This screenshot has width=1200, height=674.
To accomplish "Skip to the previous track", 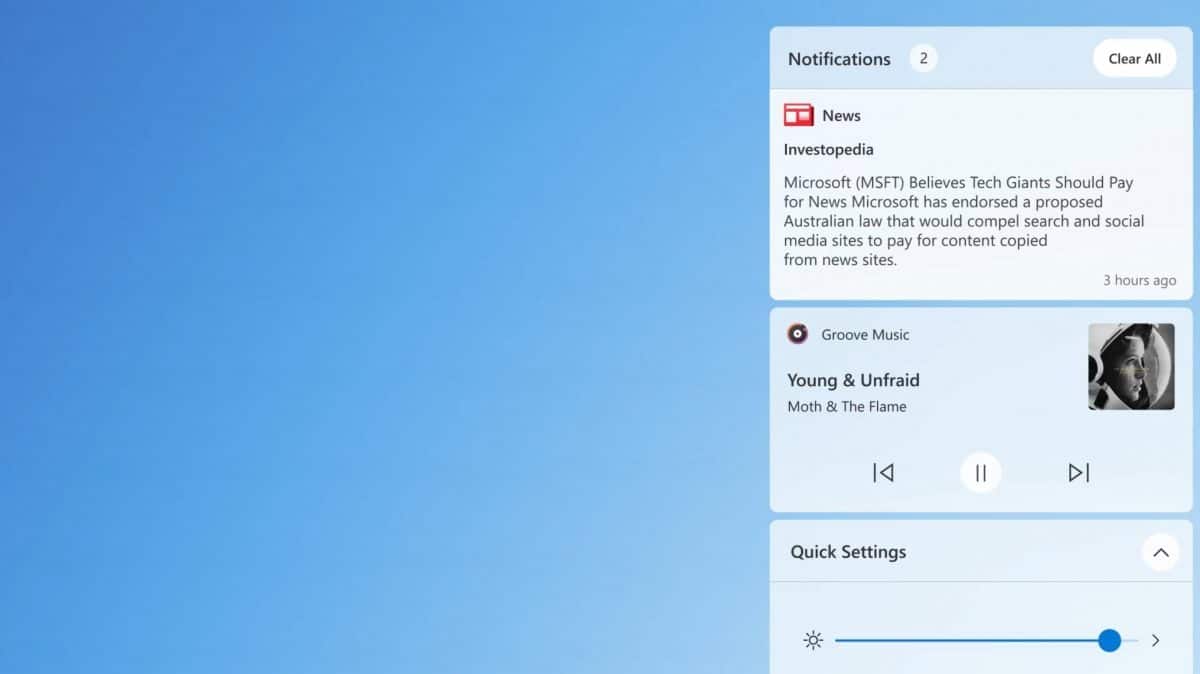I will pyautogui.click(x=883, y=472).
